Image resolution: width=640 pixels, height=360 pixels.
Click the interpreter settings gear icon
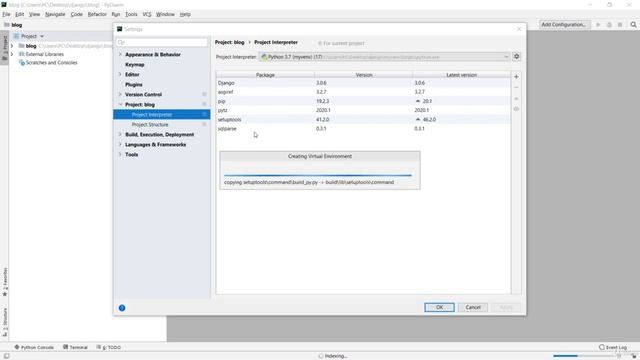click(516, 56)
